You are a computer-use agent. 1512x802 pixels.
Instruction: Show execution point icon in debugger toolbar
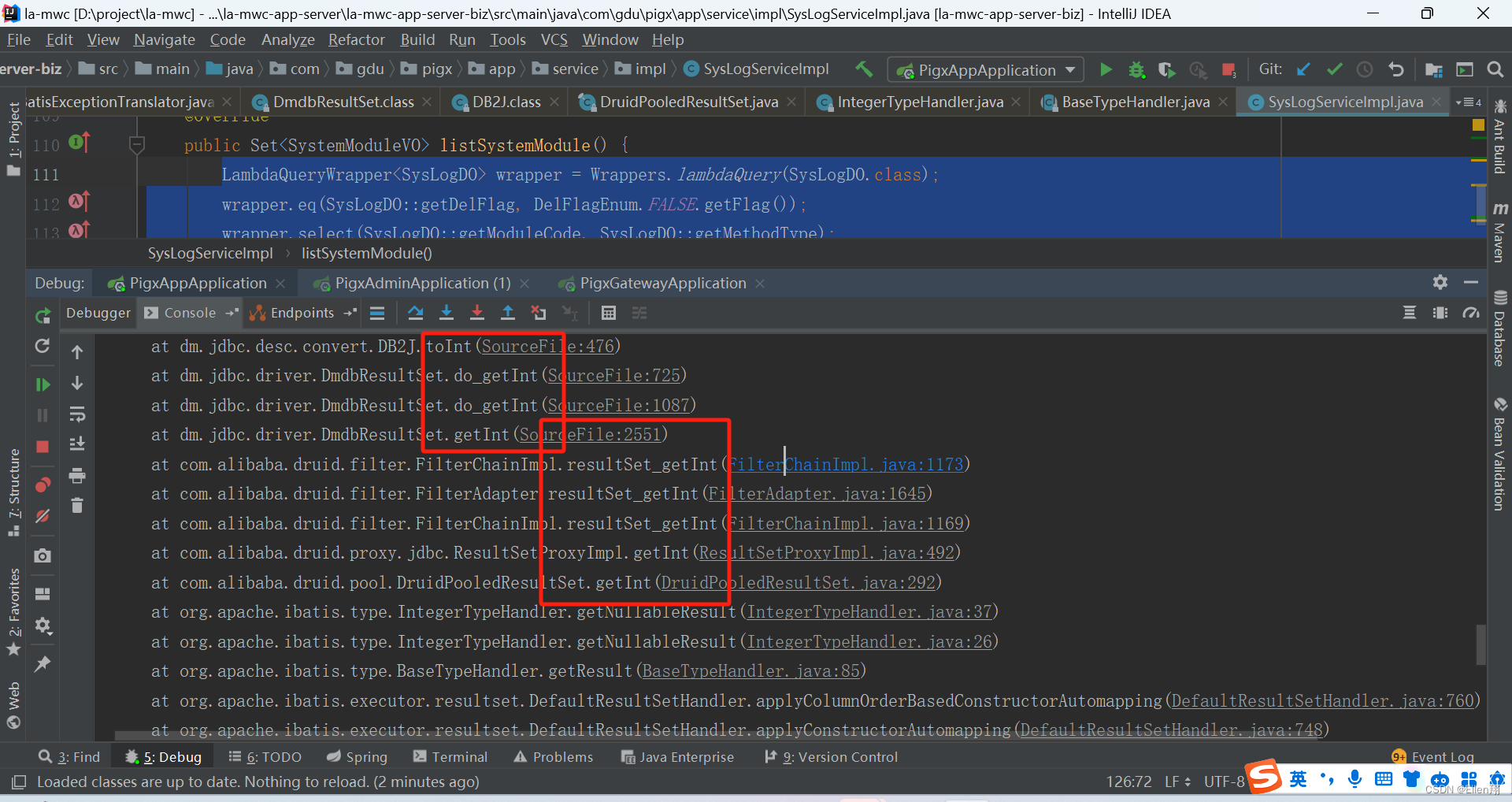pyautogui.click(x=377, y=313)
